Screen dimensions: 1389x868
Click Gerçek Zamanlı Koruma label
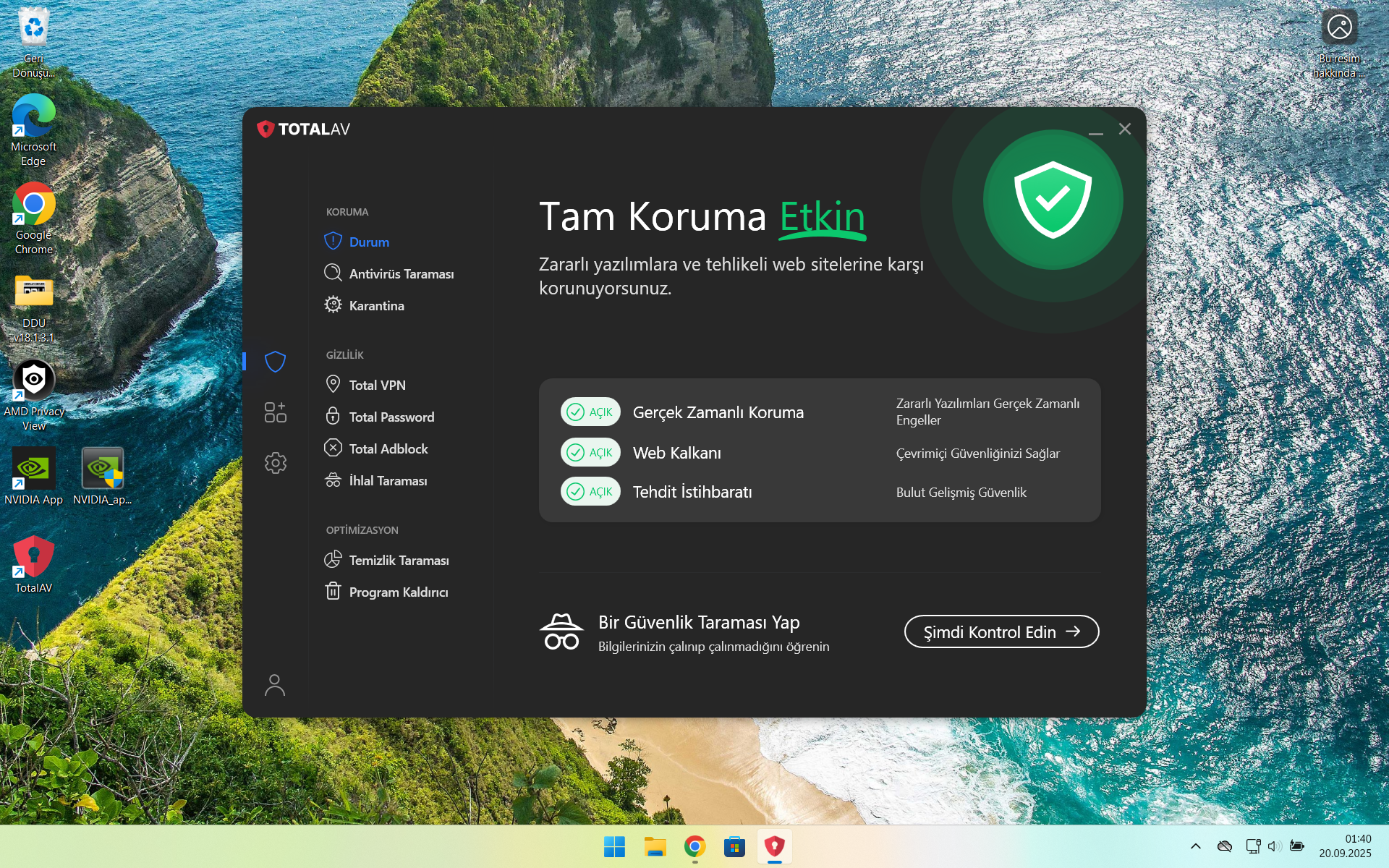pos(718,412)
